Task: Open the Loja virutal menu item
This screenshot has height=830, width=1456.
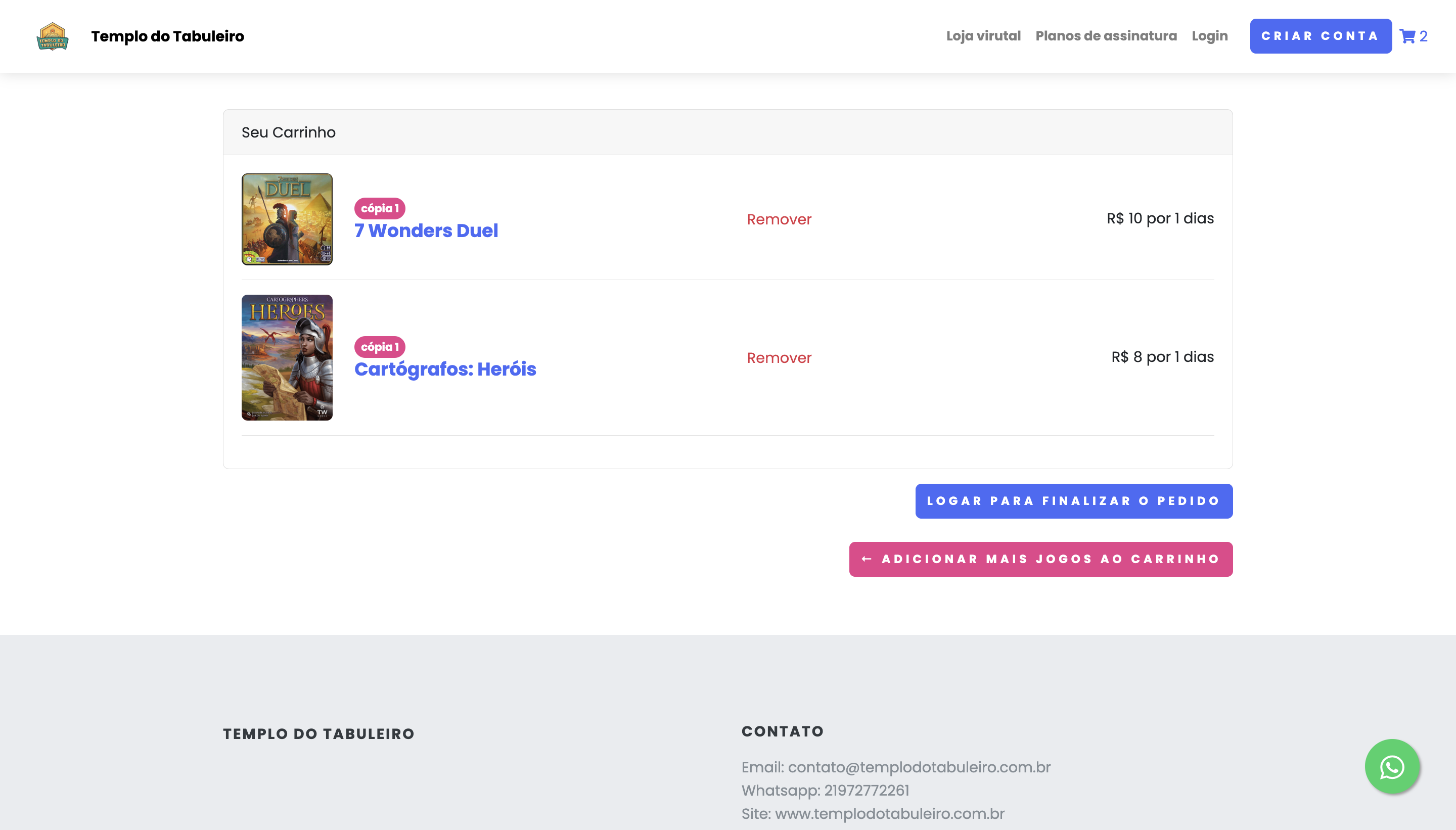Action: coord(983,36)
